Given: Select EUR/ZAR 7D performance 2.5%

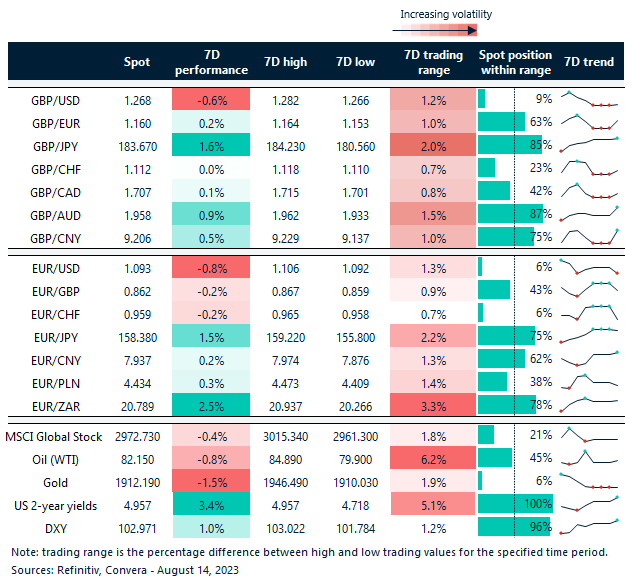Looking at the screenshot, I should click(x=211, y=405).
